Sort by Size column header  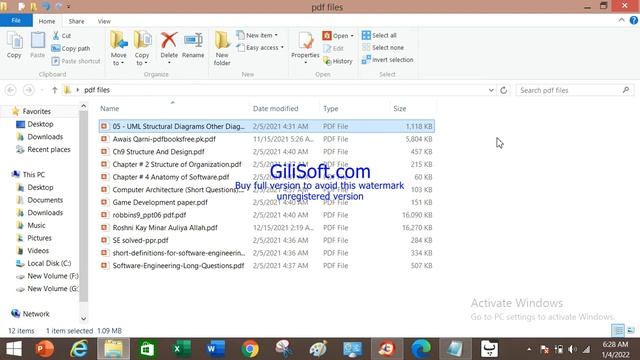412,109
